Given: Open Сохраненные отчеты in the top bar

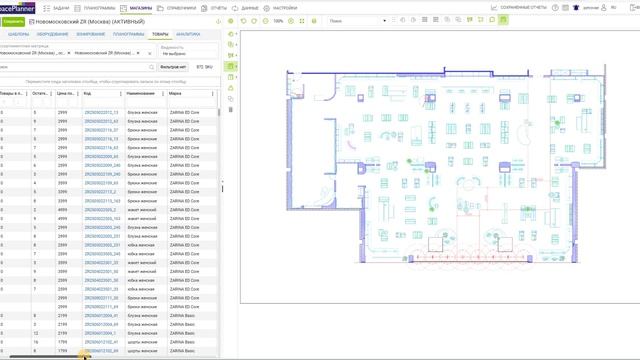Looking at the screenshot, I should click(x=518, y=8).
